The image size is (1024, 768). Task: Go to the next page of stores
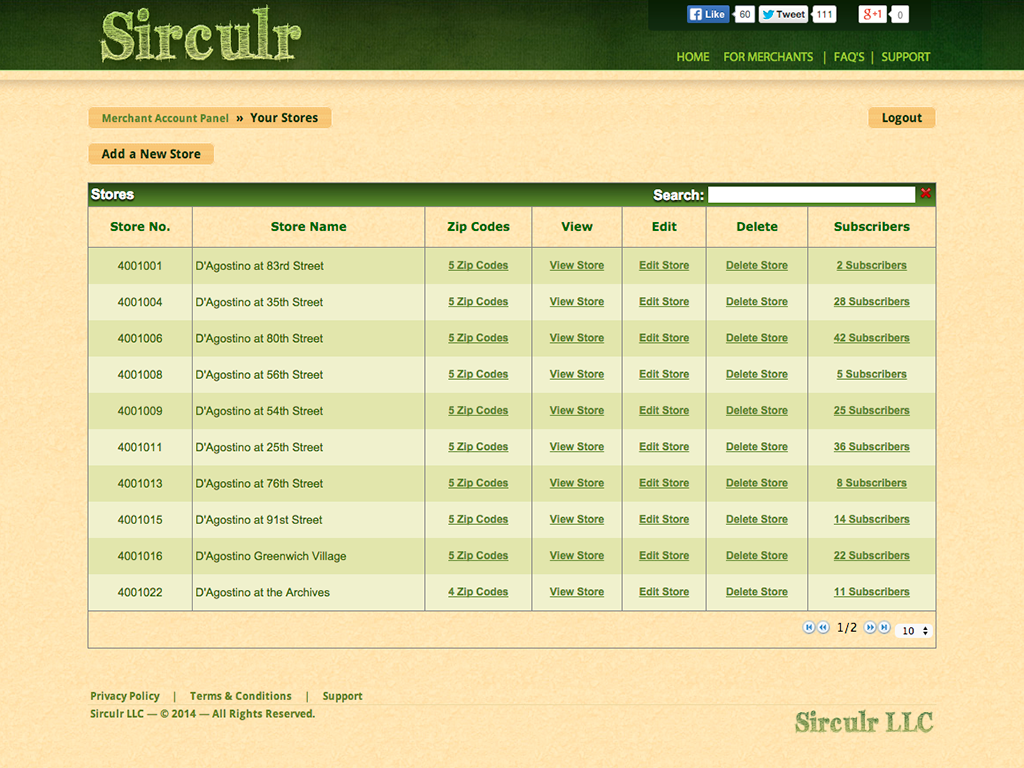click(x=870, y=628)
